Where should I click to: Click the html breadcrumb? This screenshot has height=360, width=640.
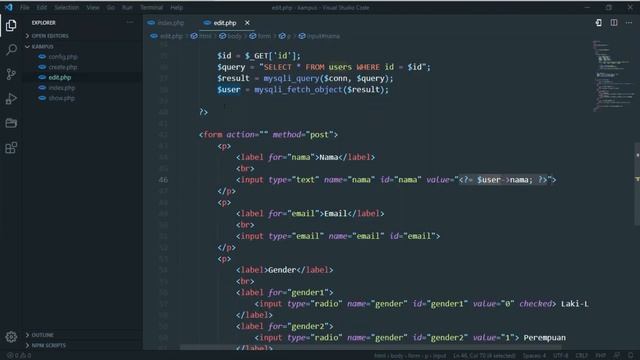point(201,36)
